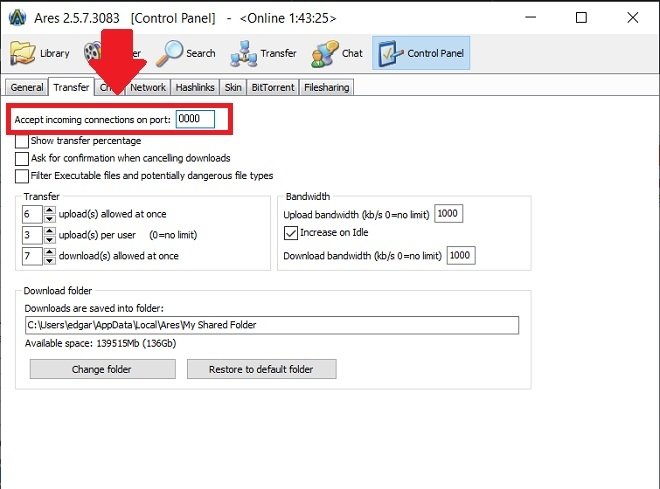The height and width of the screenshot is (489, 660).
Task: Click the uploads allowed at once field
Action: coord(32,214)
